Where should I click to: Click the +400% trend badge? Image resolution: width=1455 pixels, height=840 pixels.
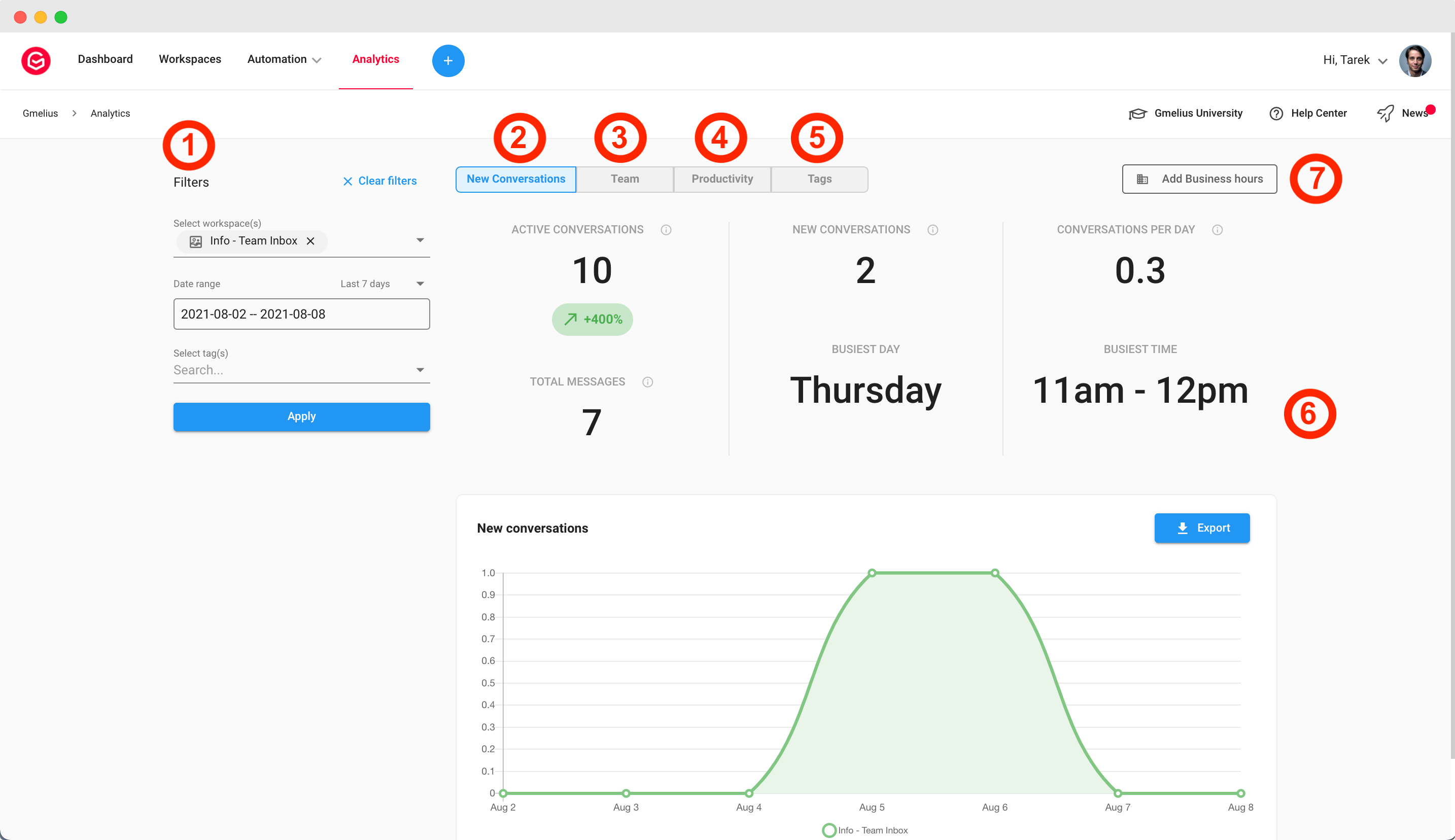point(592,319)
